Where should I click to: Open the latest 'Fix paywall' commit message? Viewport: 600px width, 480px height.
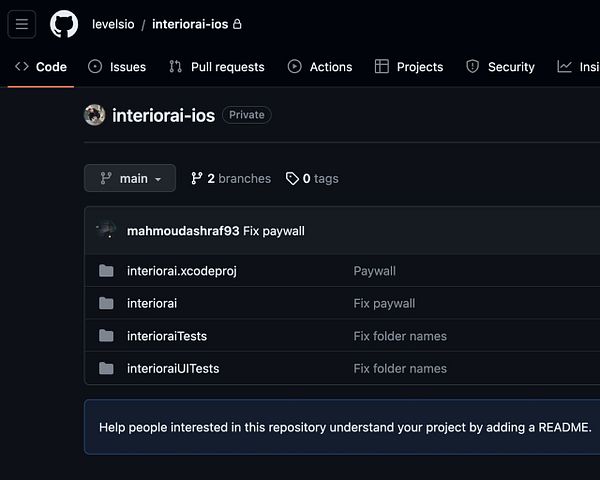274,231
